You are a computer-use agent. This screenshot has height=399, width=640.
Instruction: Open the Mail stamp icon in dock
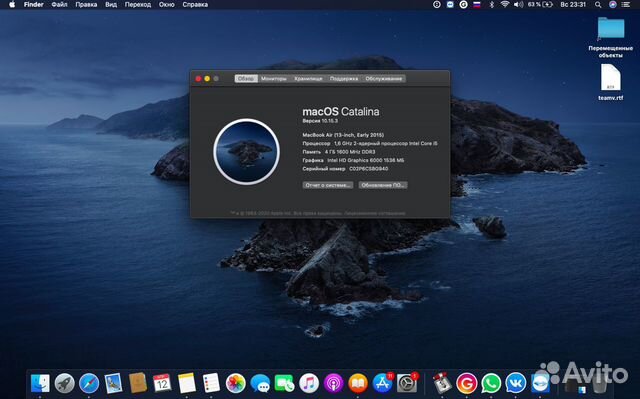[113, 383]
